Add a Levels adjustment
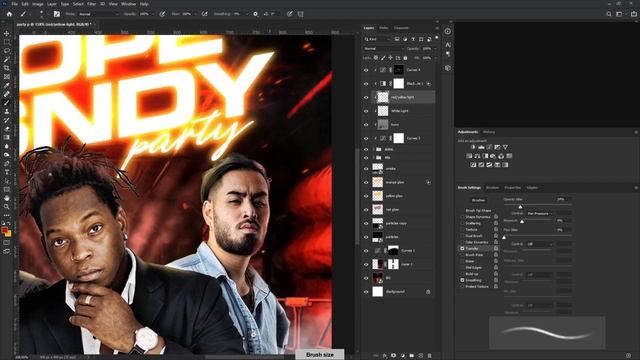This screenshot has height=360, width=640. [x=481, y=147]
